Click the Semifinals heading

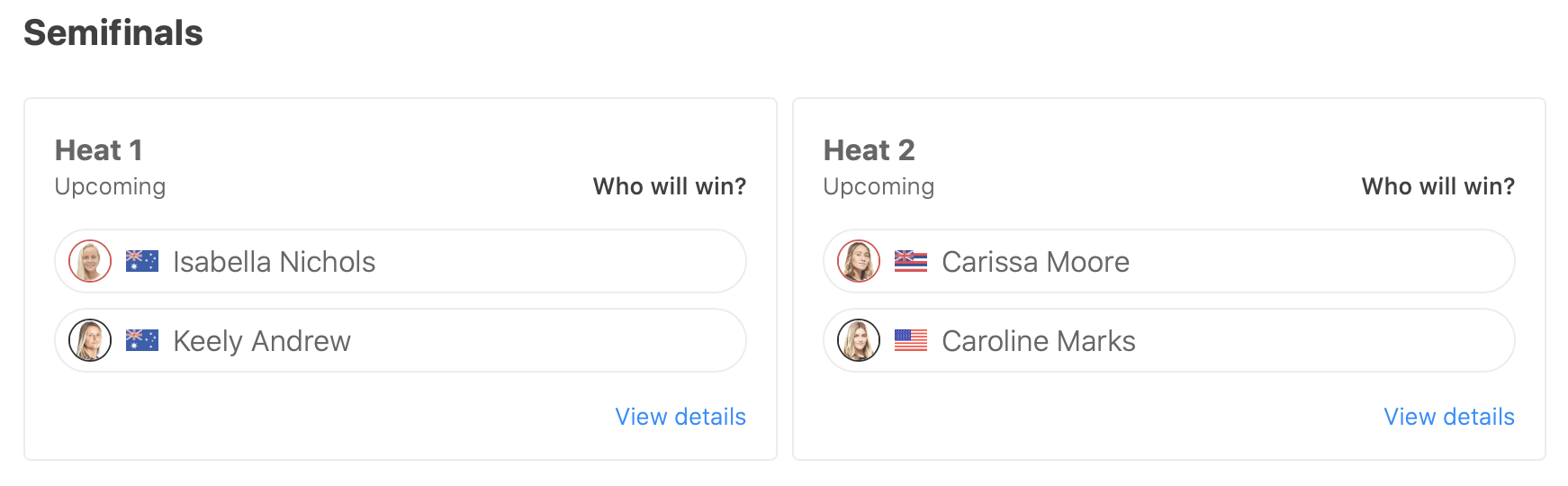[113, 33]
